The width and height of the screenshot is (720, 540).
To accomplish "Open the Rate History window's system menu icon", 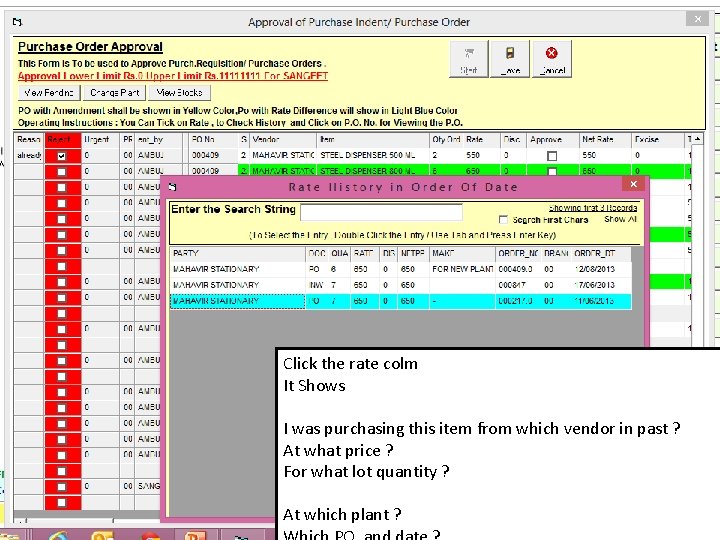I will [173, 187].
